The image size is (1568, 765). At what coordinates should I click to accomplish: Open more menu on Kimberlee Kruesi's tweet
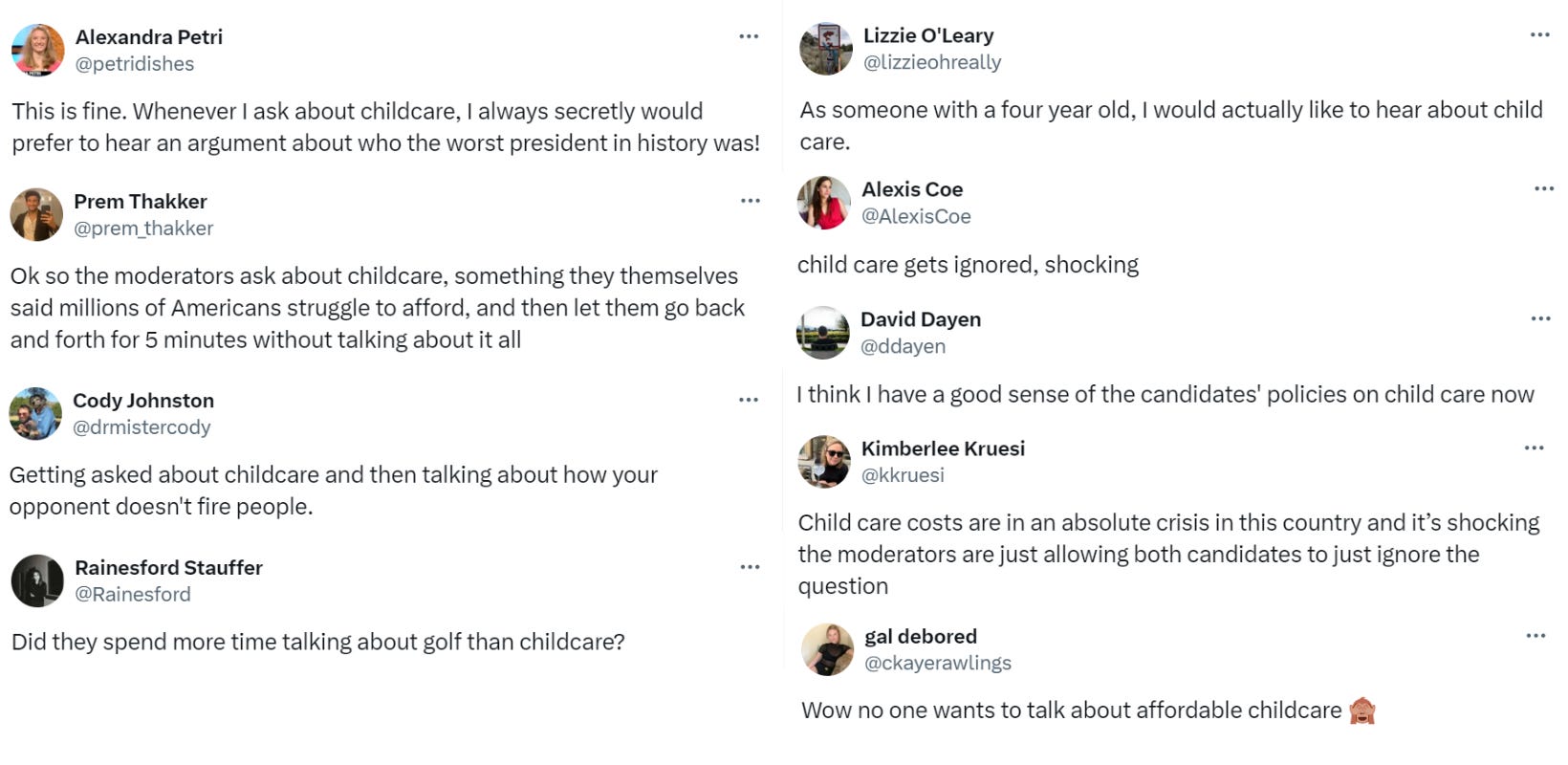(1535, 448)
